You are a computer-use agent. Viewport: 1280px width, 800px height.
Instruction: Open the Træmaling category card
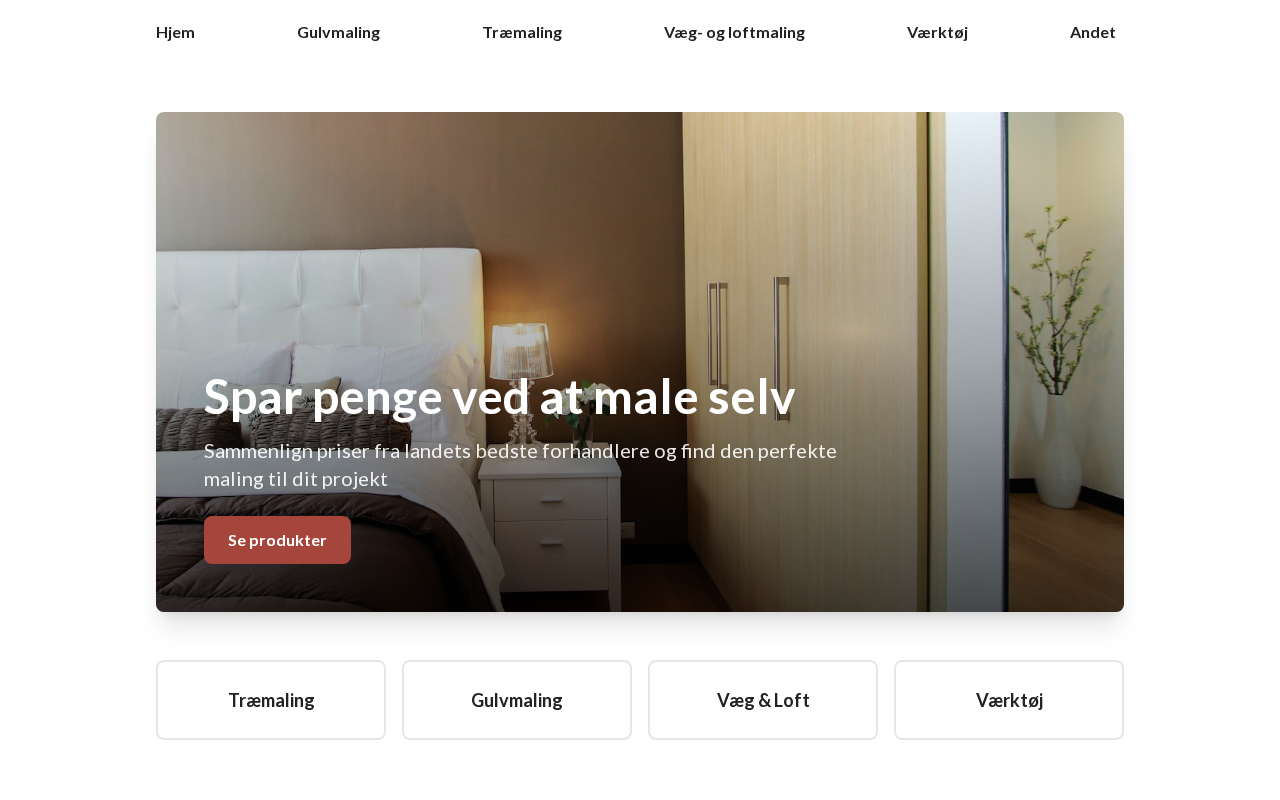click(271, 700)
